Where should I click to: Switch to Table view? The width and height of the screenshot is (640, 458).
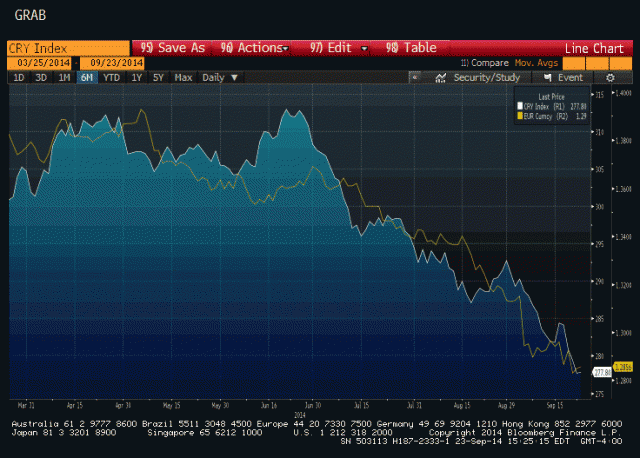(x=411, y=47)
